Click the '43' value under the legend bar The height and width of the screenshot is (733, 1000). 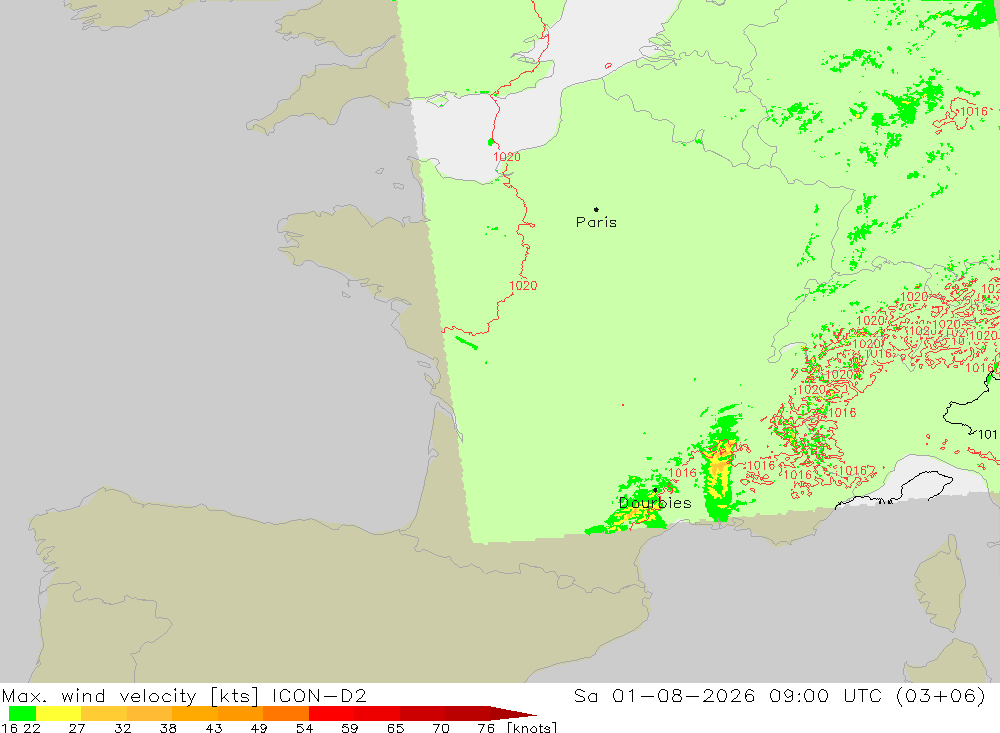coord(214,728)
